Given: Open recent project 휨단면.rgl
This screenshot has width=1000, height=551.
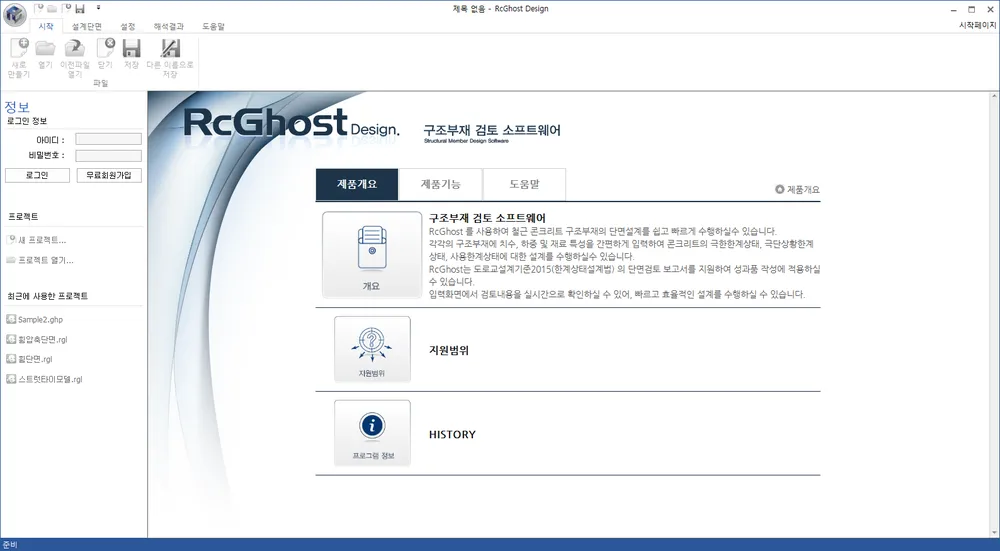Looking at the screenshot, I should pyautogui.click(x=35, y=359).
